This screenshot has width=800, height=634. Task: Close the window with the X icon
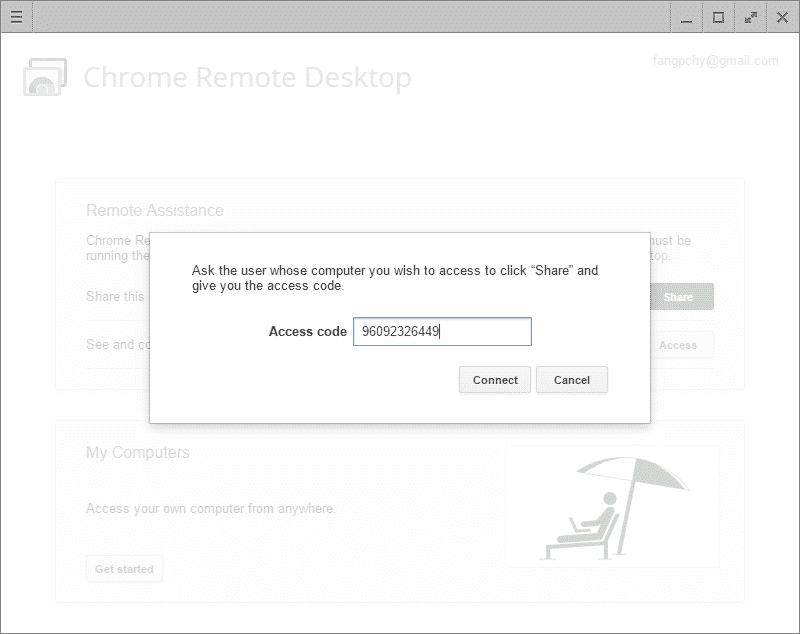pyautogui.click(x=782, y=17)
